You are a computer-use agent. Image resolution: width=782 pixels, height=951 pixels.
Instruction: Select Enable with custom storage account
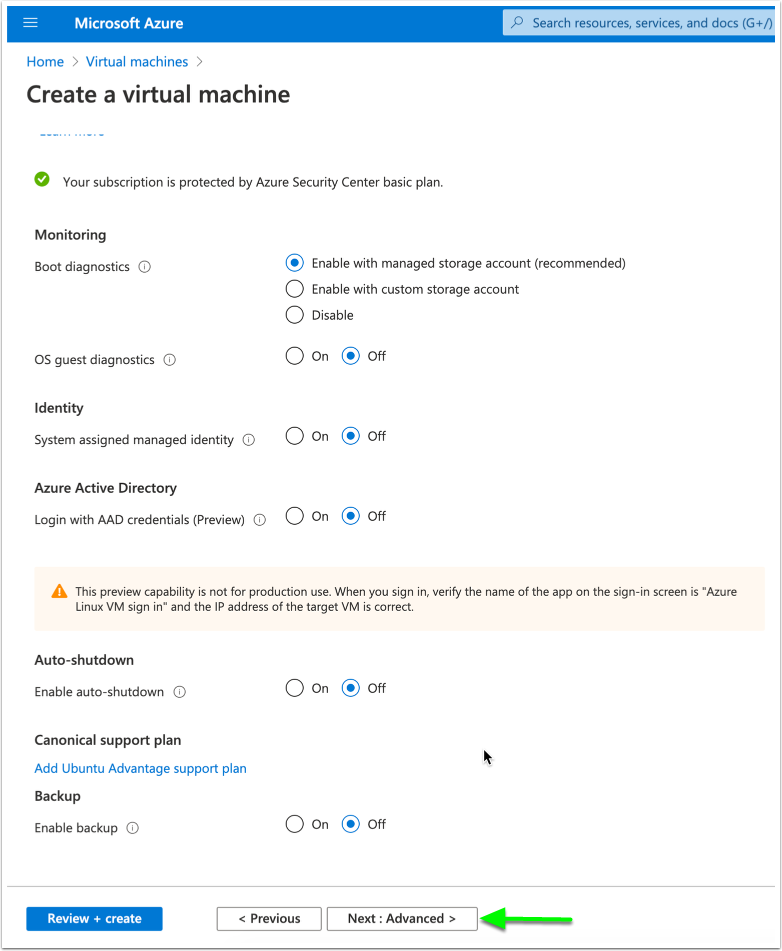tap(294, 289)
